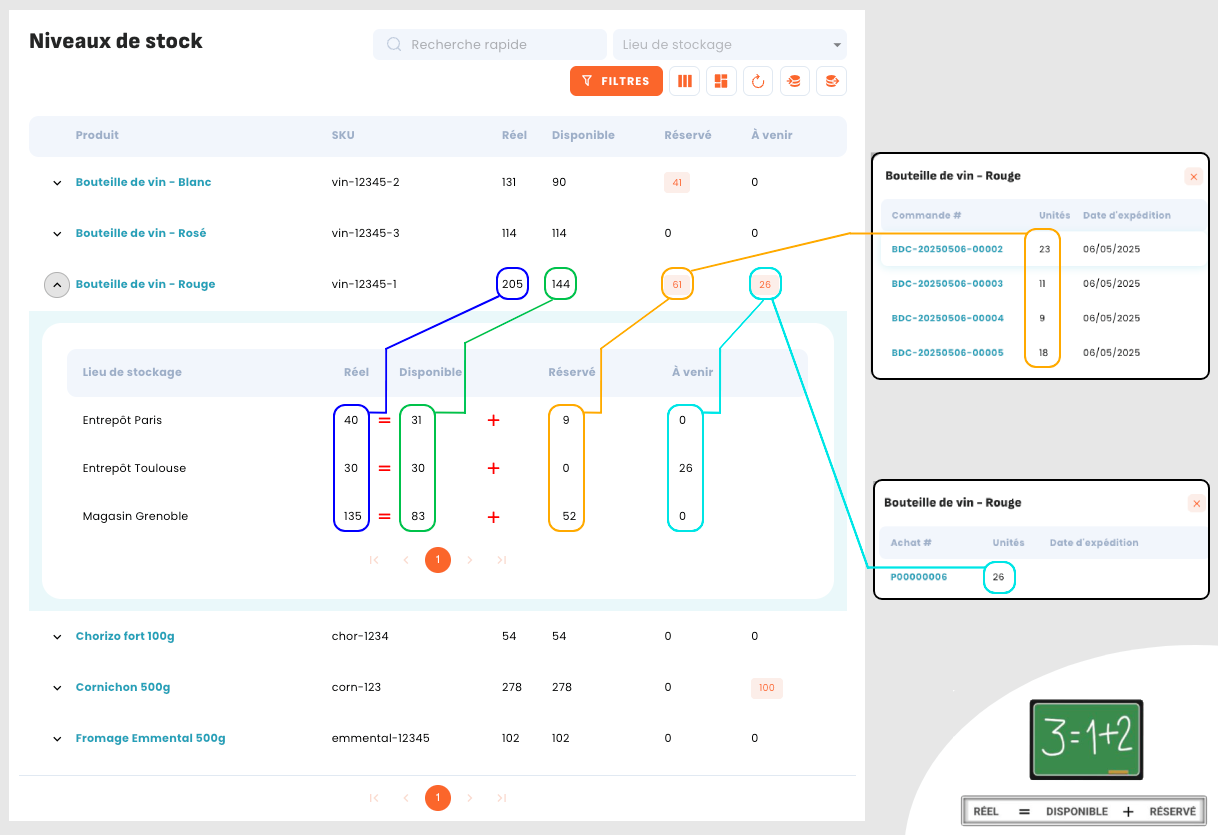The width and height of the screenshot is (1218, 835).
Task: Open the Bouteille de vin - Blanc product link
Action: click(x=143, y=182)
